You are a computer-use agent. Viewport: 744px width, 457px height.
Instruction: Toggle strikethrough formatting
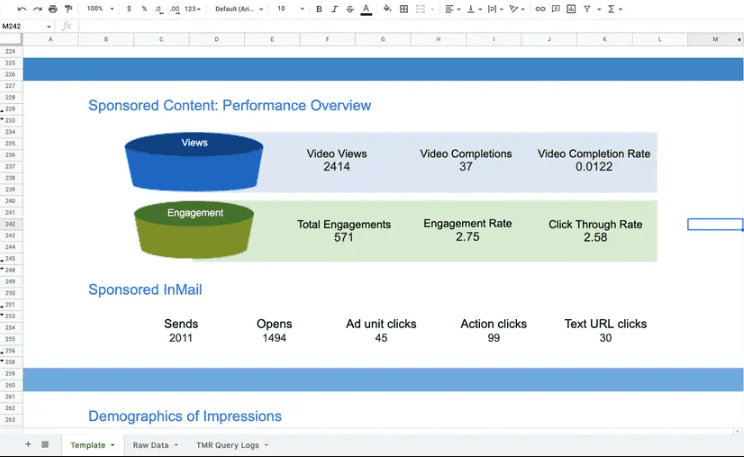click(x=350, y=9)
